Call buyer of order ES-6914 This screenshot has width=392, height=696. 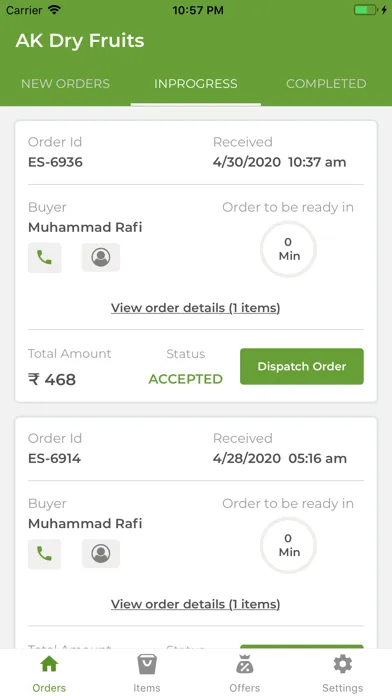coord(44,554)
